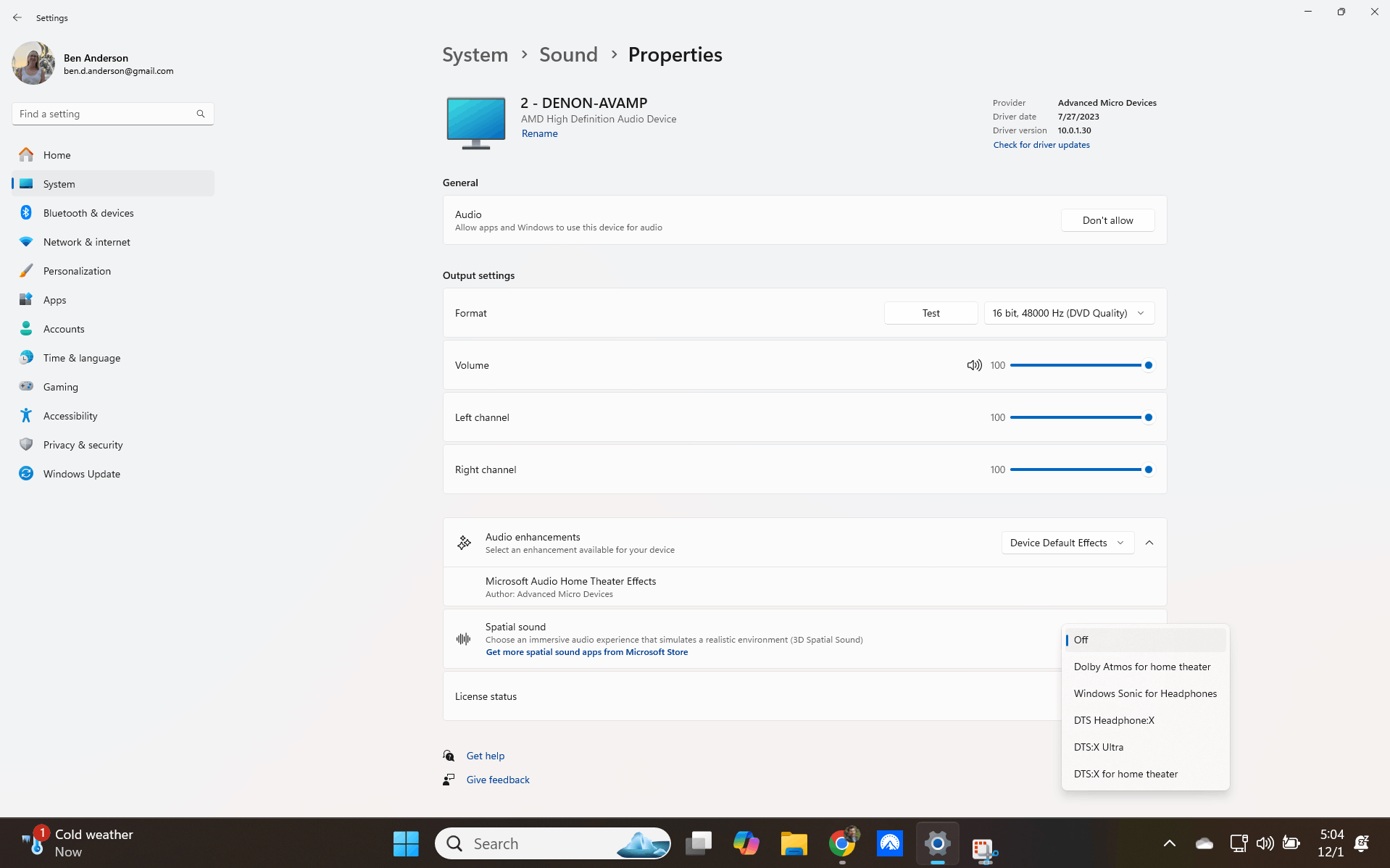The height and width of the screenshot is (868, 1390).
Task: Open Google Chrome from taskbar
Action: (x=842, y=844)
